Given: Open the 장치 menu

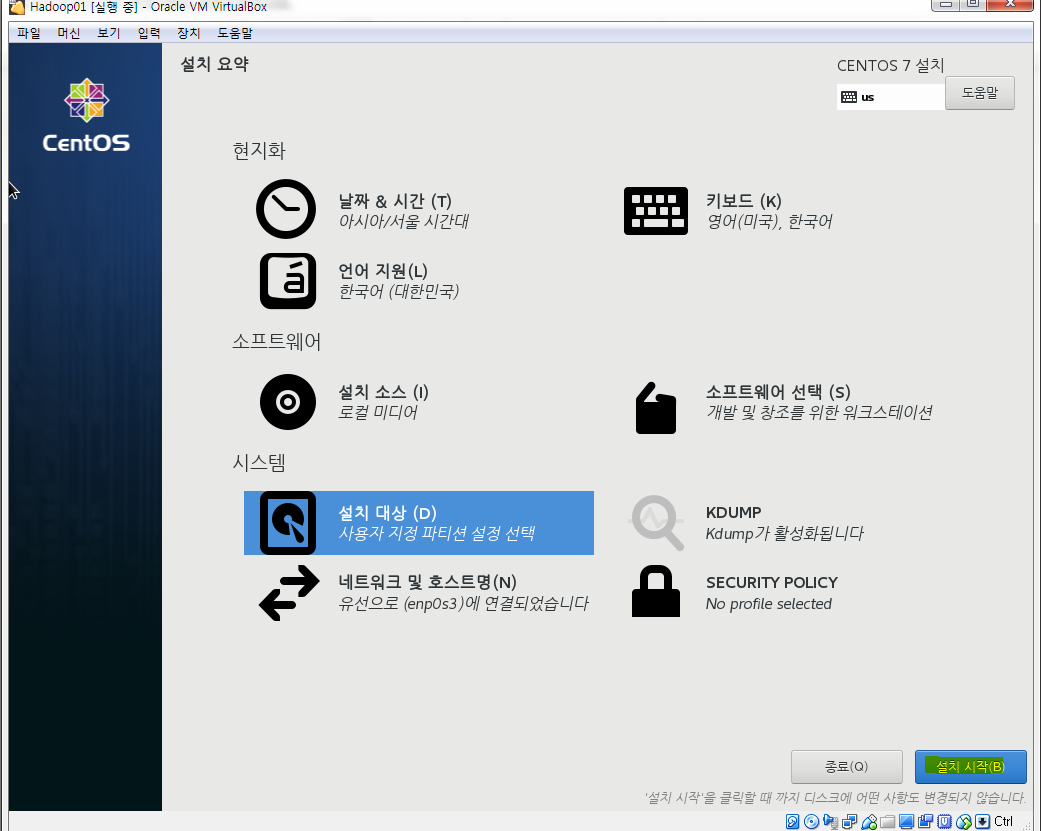Looking at the screenshot, I should (x=189, y=33).
